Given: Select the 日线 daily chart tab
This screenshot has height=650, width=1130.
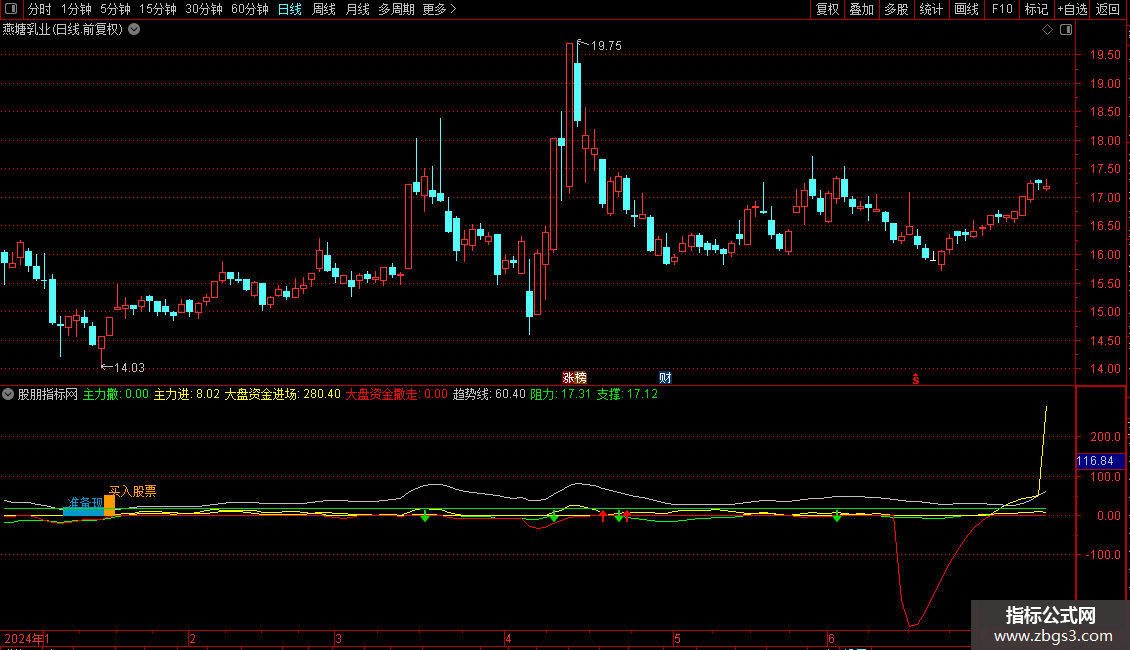Looking at the screenshot, I should 290,9.
